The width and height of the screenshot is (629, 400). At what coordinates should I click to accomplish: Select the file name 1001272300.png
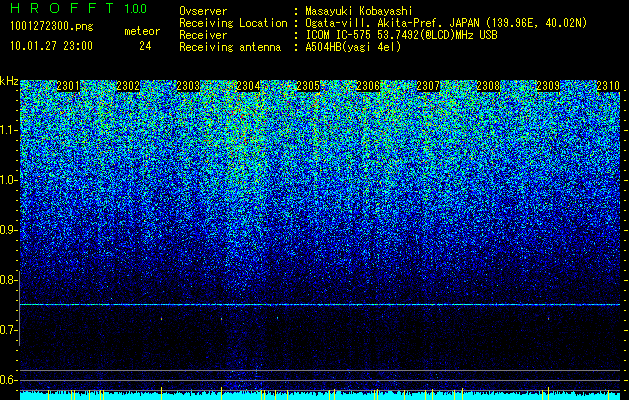coord(52,26)
